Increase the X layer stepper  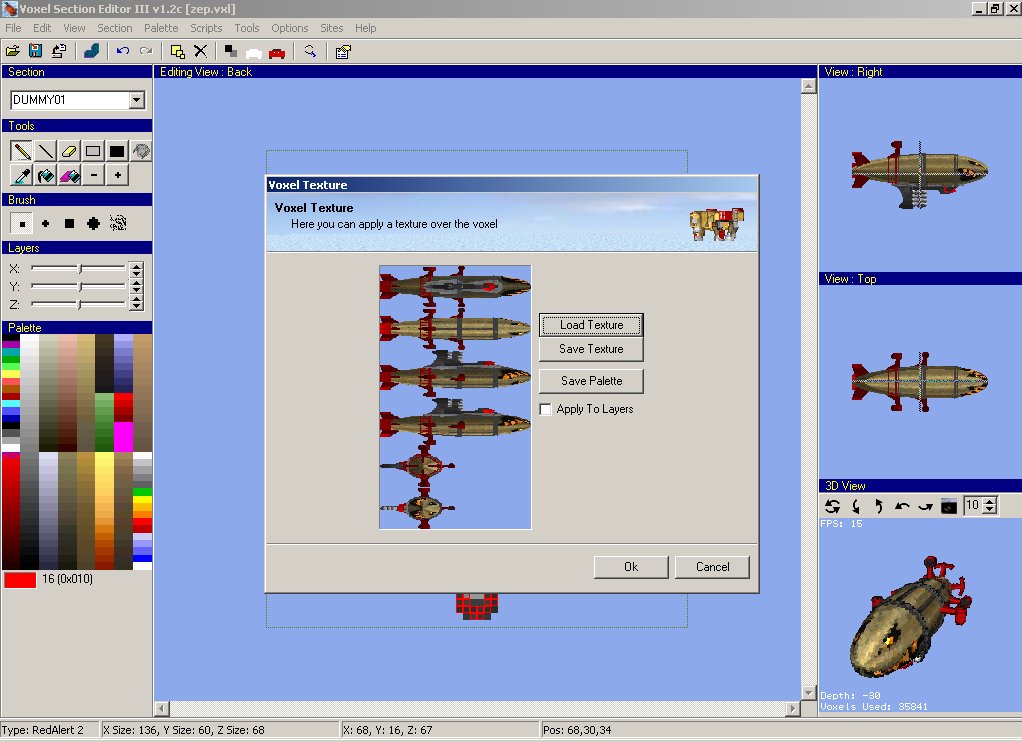tap(136, 265)
